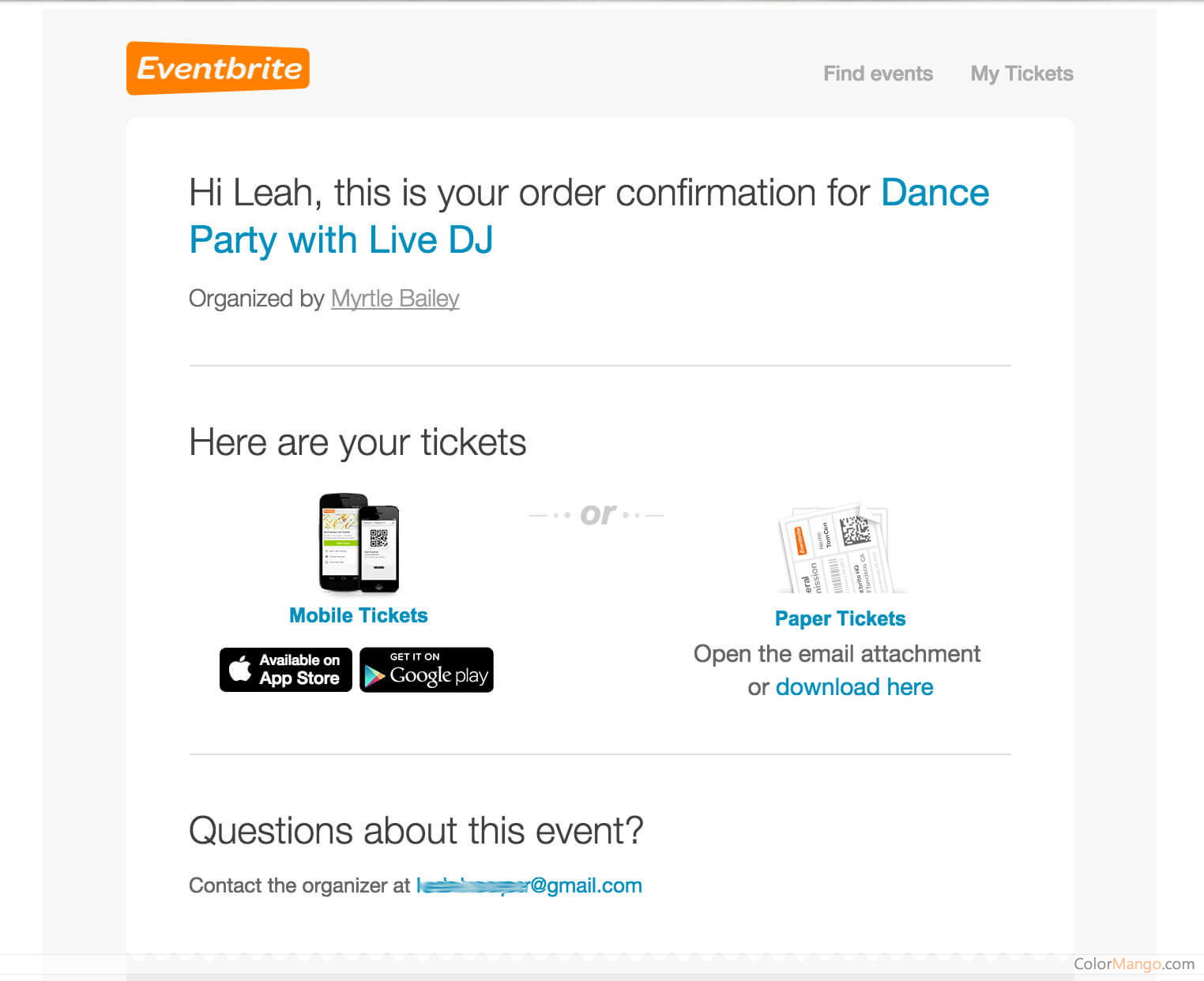Viewport: 1204px width, 981px height.
Task: Click the 'Here are your tickets' heading
Action: tap(358, 442)
